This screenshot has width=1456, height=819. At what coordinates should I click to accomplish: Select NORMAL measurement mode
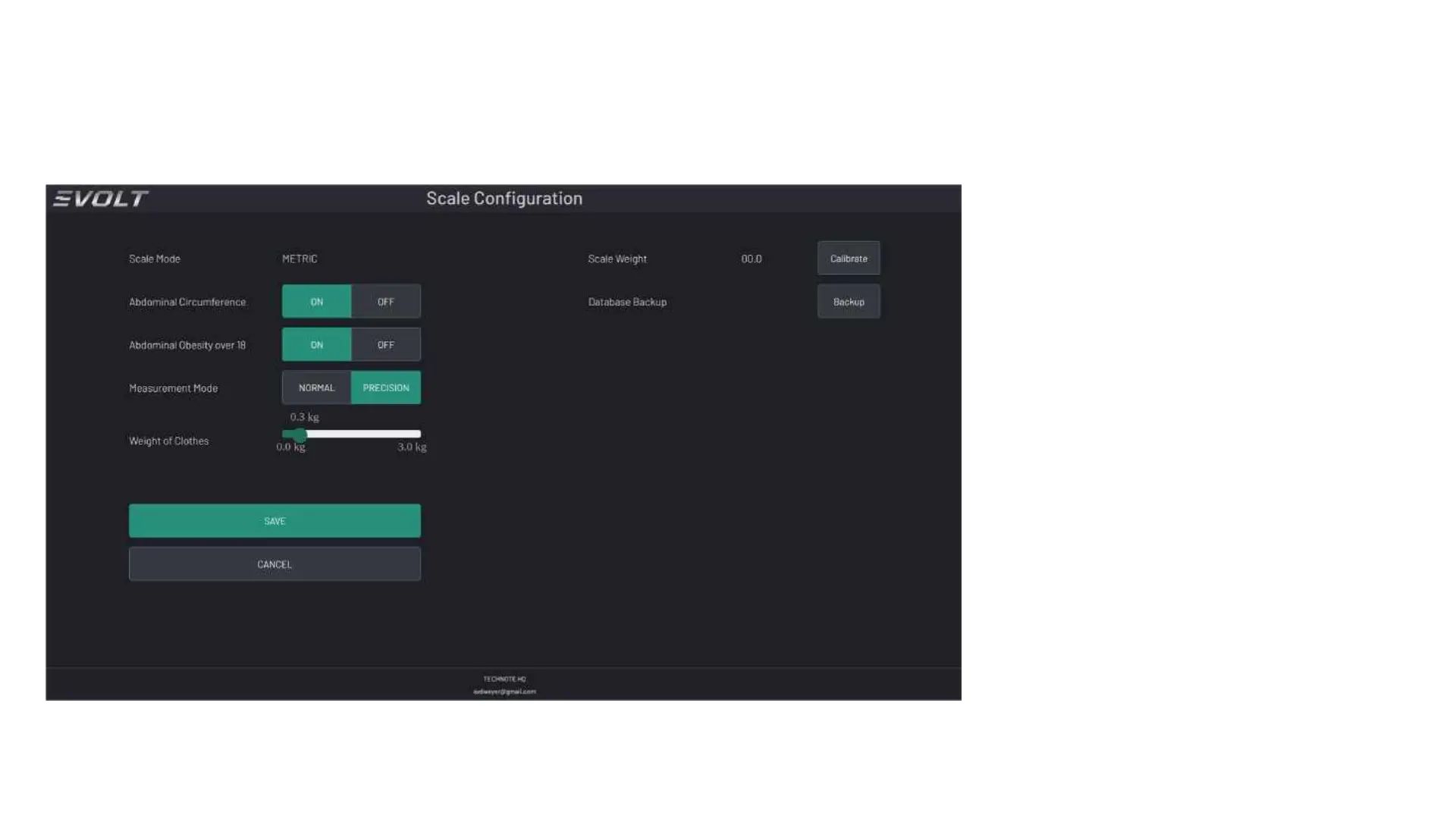tap(316, 388)
